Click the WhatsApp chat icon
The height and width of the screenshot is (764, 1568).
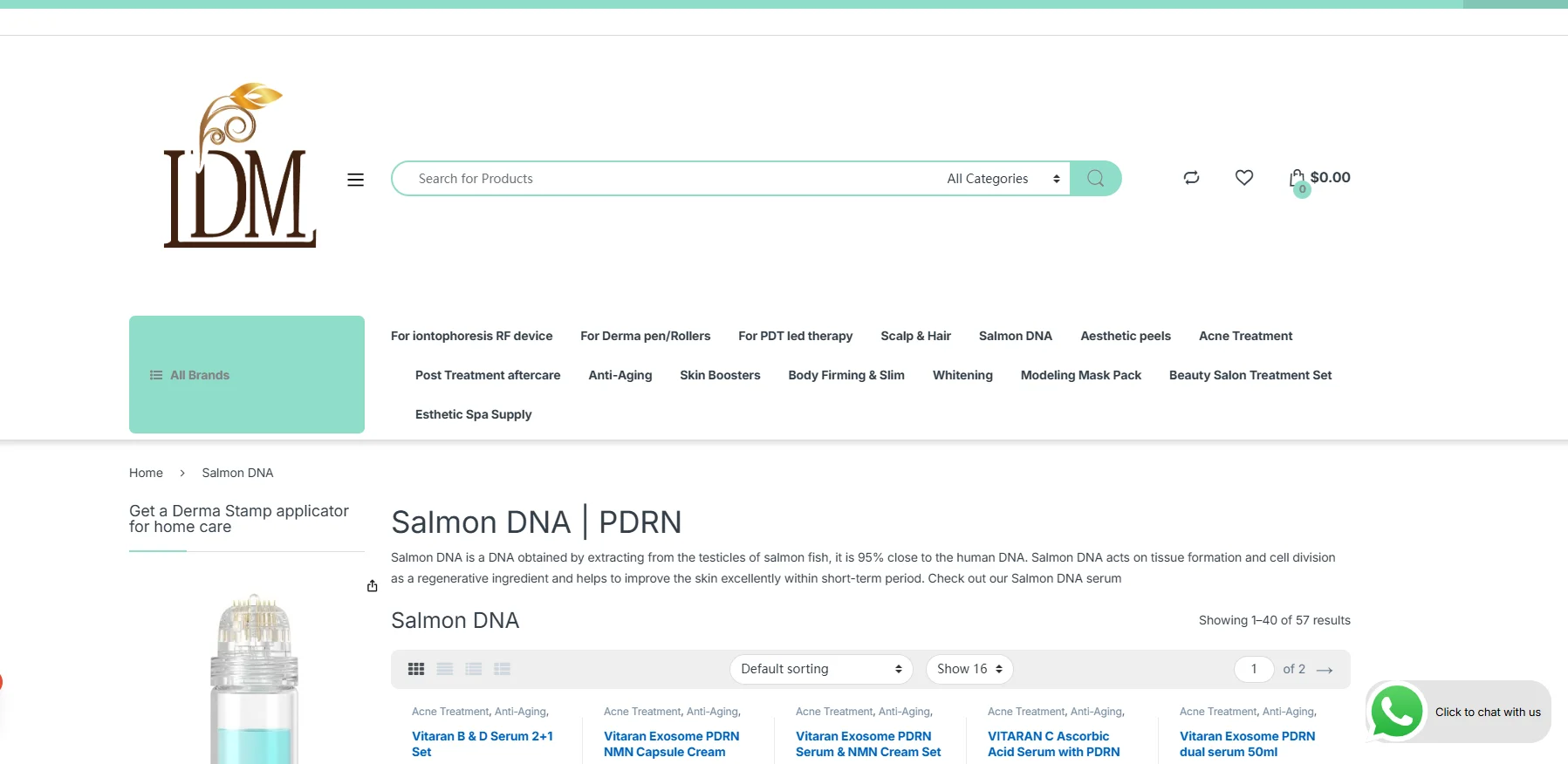(x=1397, y=712)
